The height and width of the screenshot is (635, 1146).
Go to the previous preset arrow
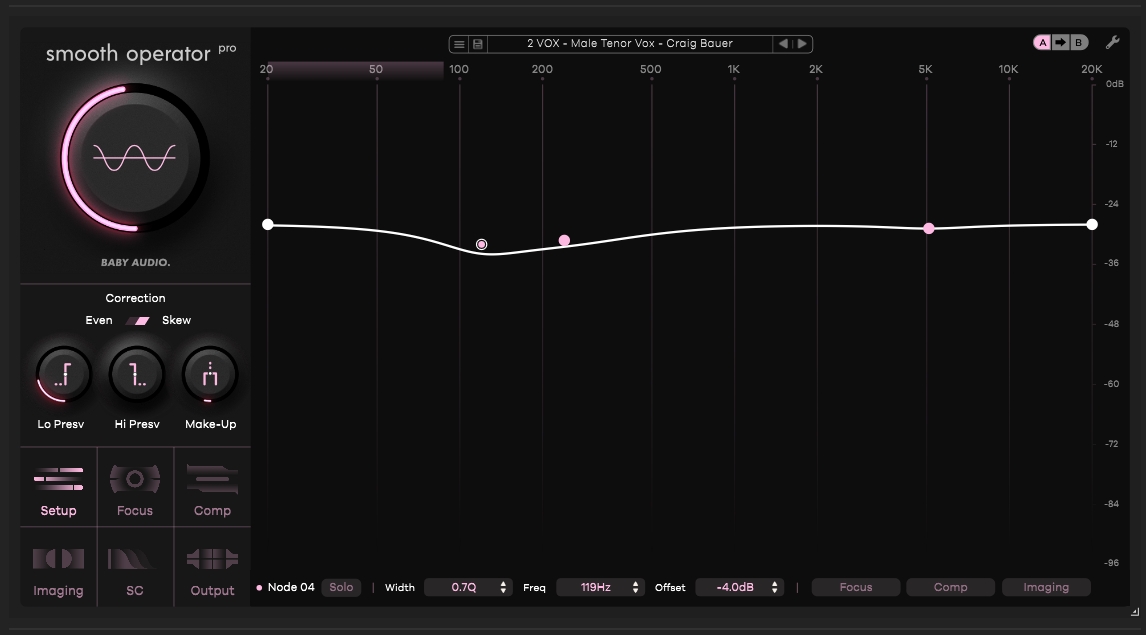(x=783, y=44)
